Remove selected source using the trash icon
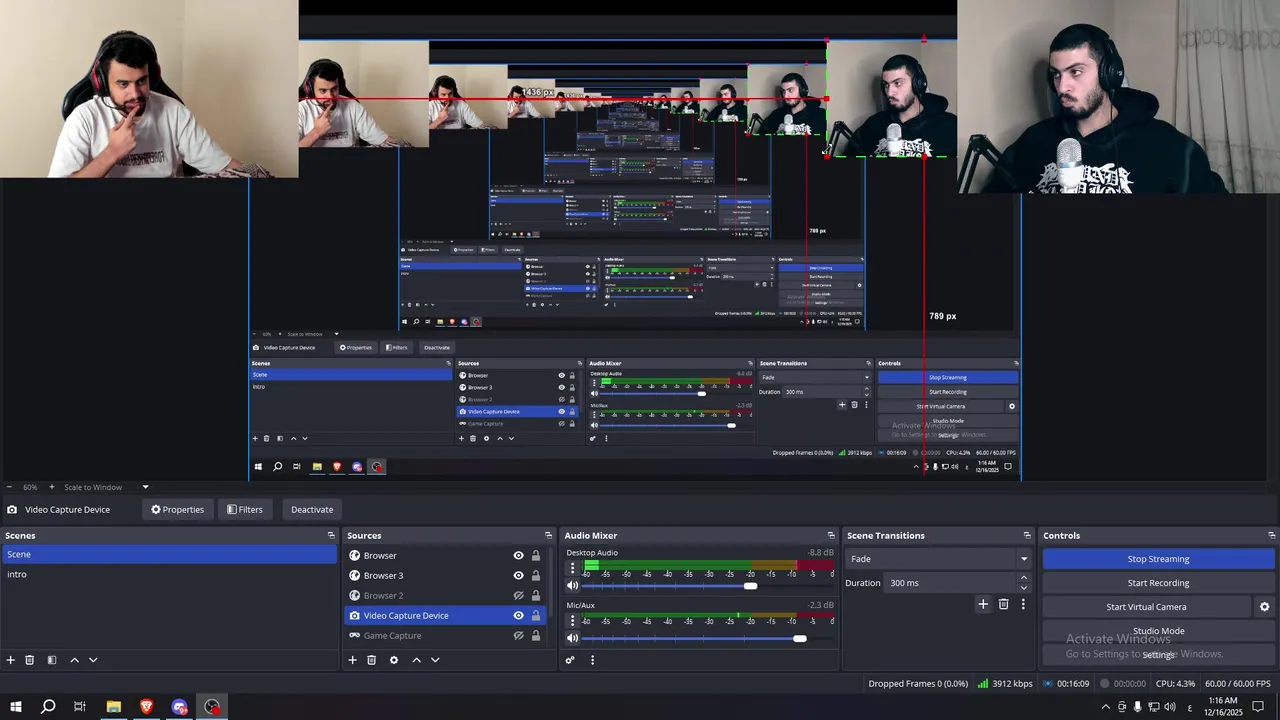 pyautogui.click(x=371, y=660)
